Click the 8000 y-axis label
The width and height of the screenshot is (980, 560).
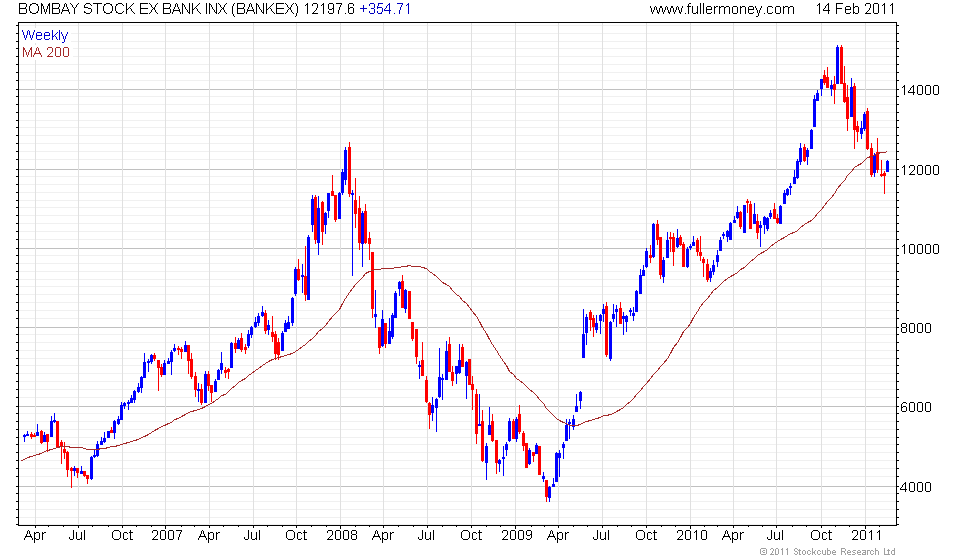(916, 328)
